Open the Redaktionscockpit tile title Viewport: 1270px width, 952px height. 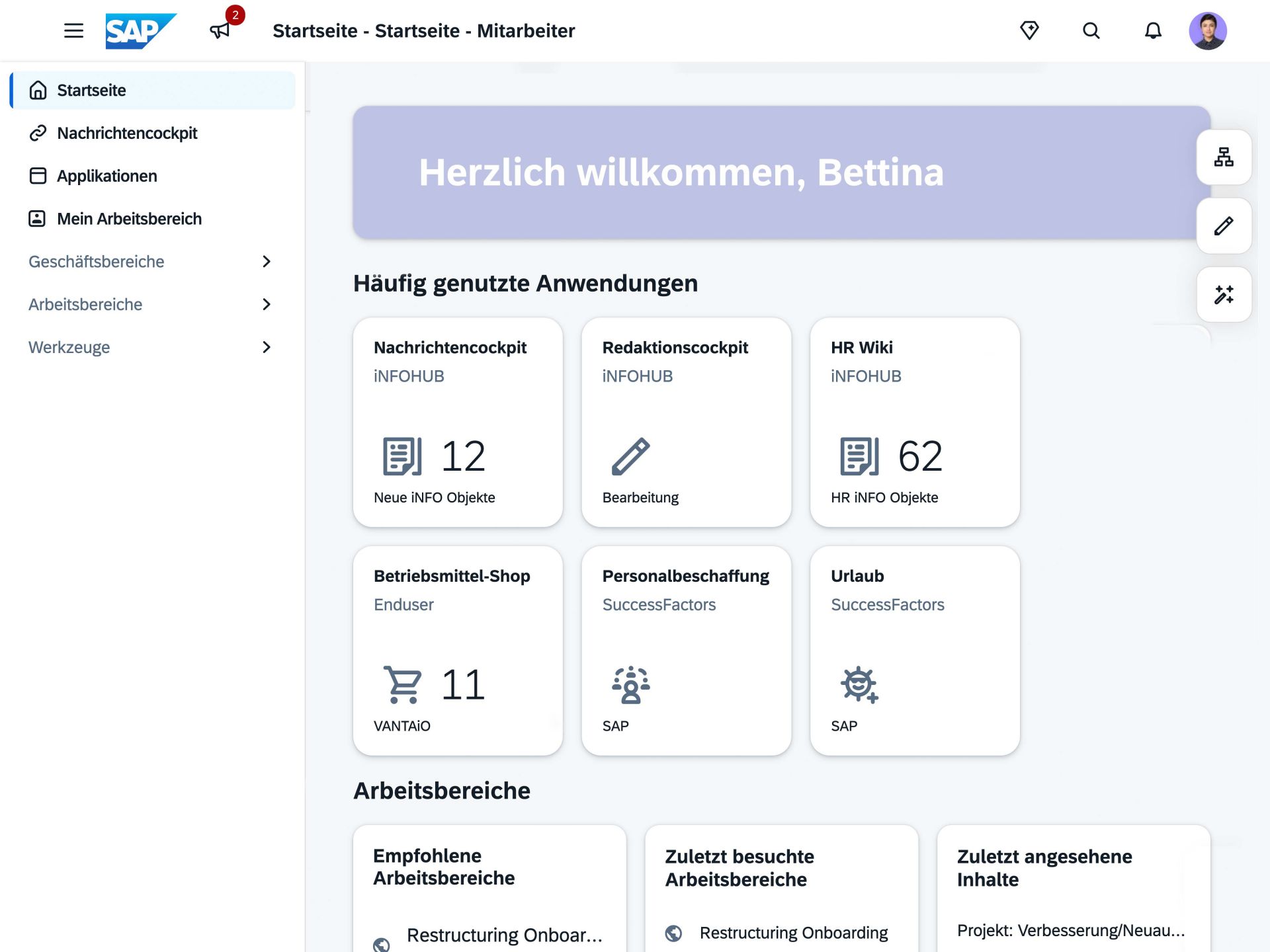675,348
